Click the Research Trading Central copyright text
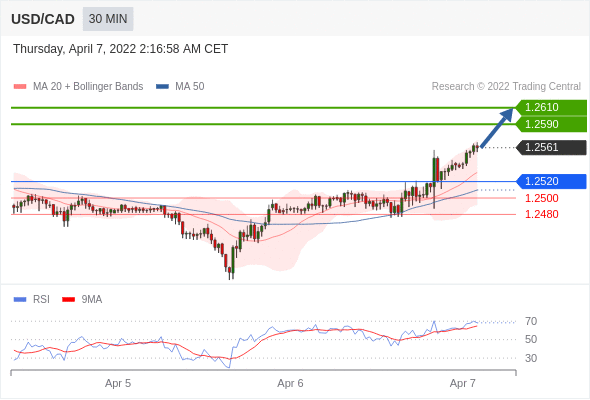This screenshot has width=590, height=400. [x=506, y=87]
